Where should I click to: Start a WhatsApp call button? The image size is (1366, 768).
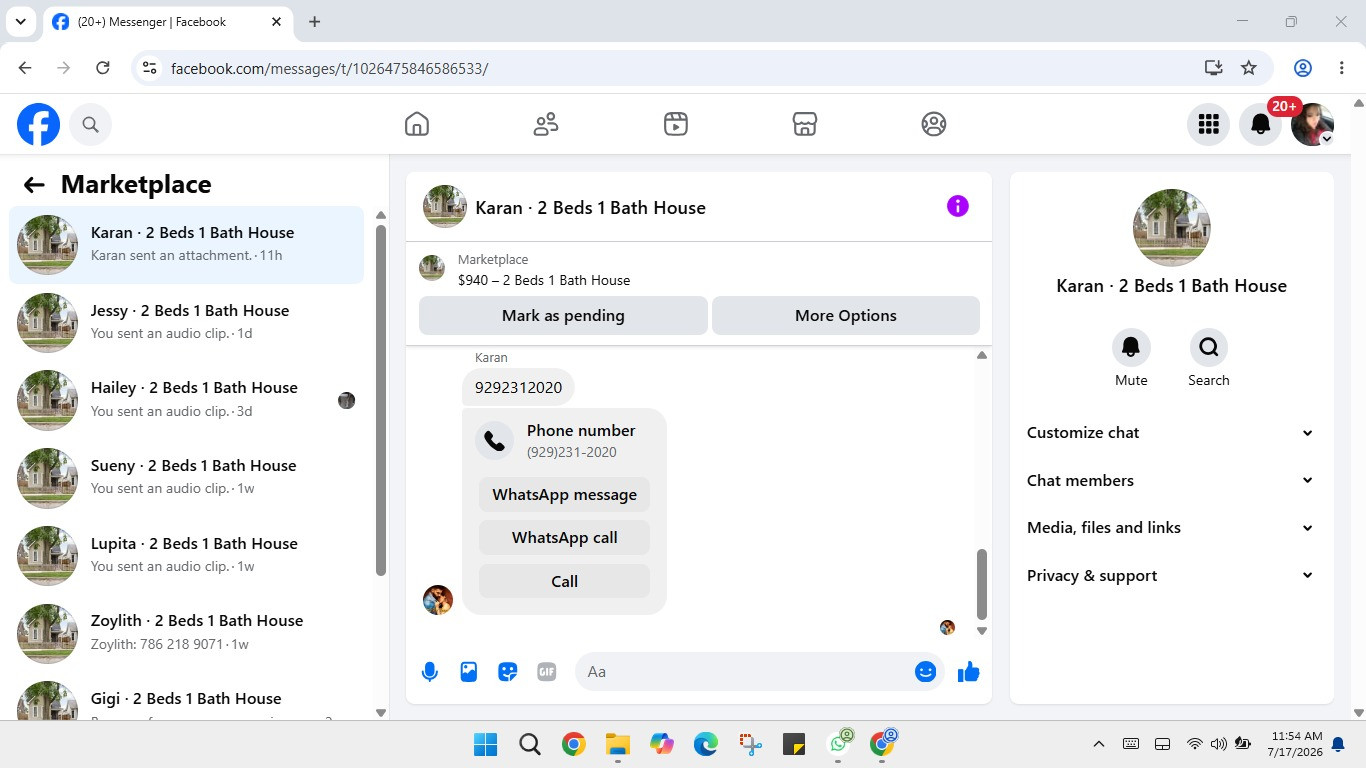(564, 537)
